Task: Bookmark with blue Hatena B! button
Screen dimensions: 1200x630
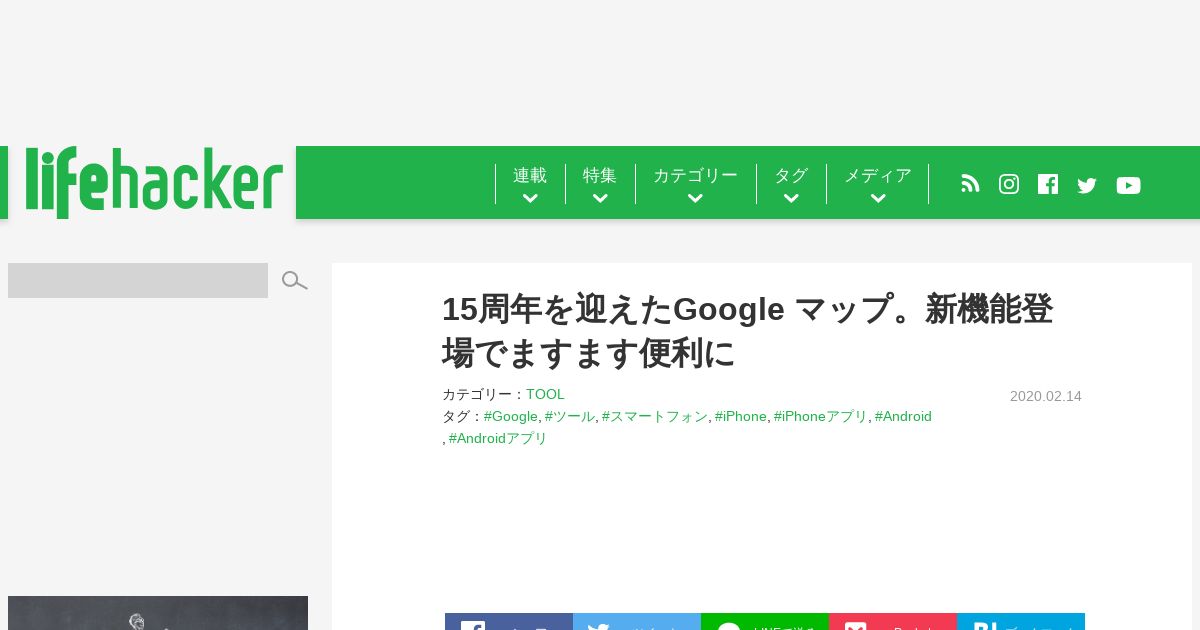Action: 1021,622
